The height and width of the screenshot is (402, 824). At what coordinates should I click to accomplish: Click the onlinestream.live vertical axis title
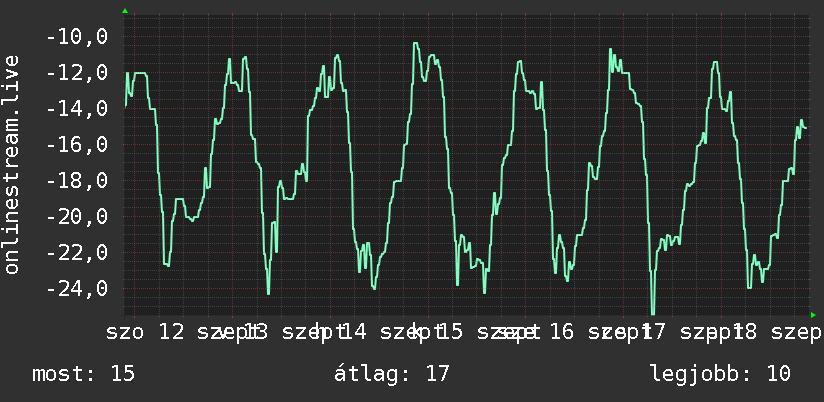[12, 164]
